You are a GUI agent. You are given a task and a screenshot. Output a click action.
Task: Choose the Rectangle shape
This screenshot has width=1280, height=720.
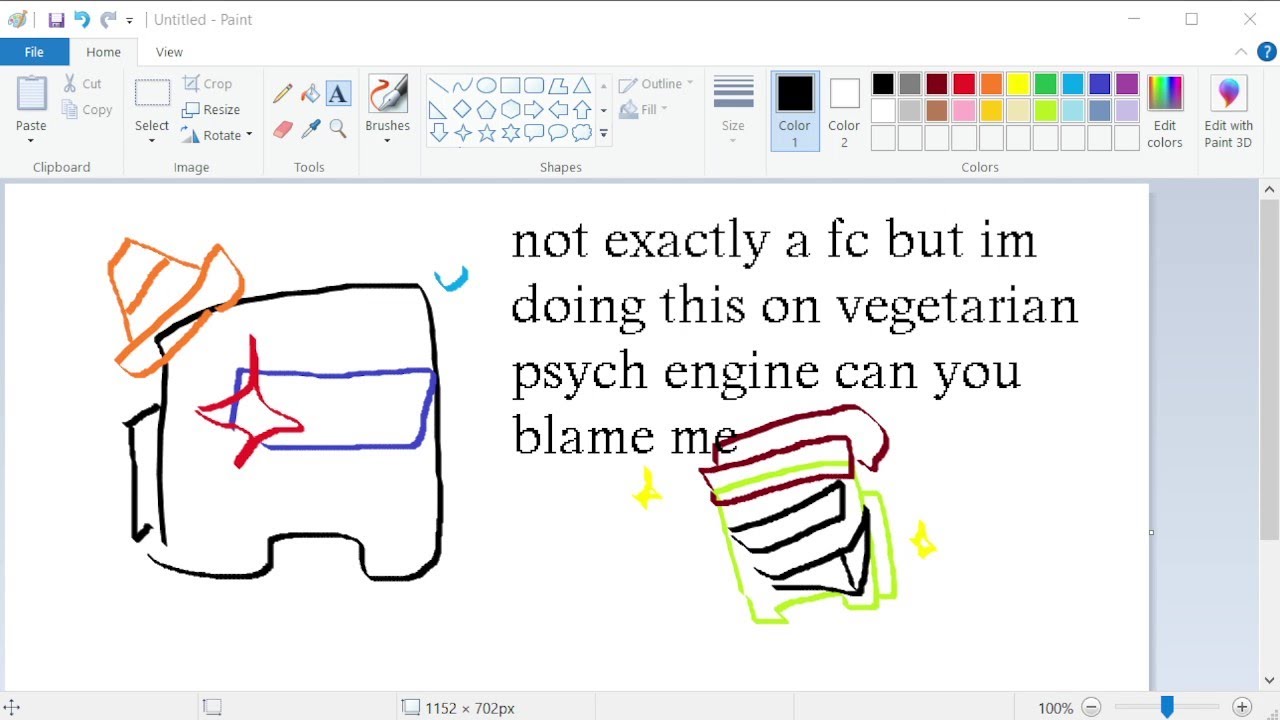coord(510,85)
